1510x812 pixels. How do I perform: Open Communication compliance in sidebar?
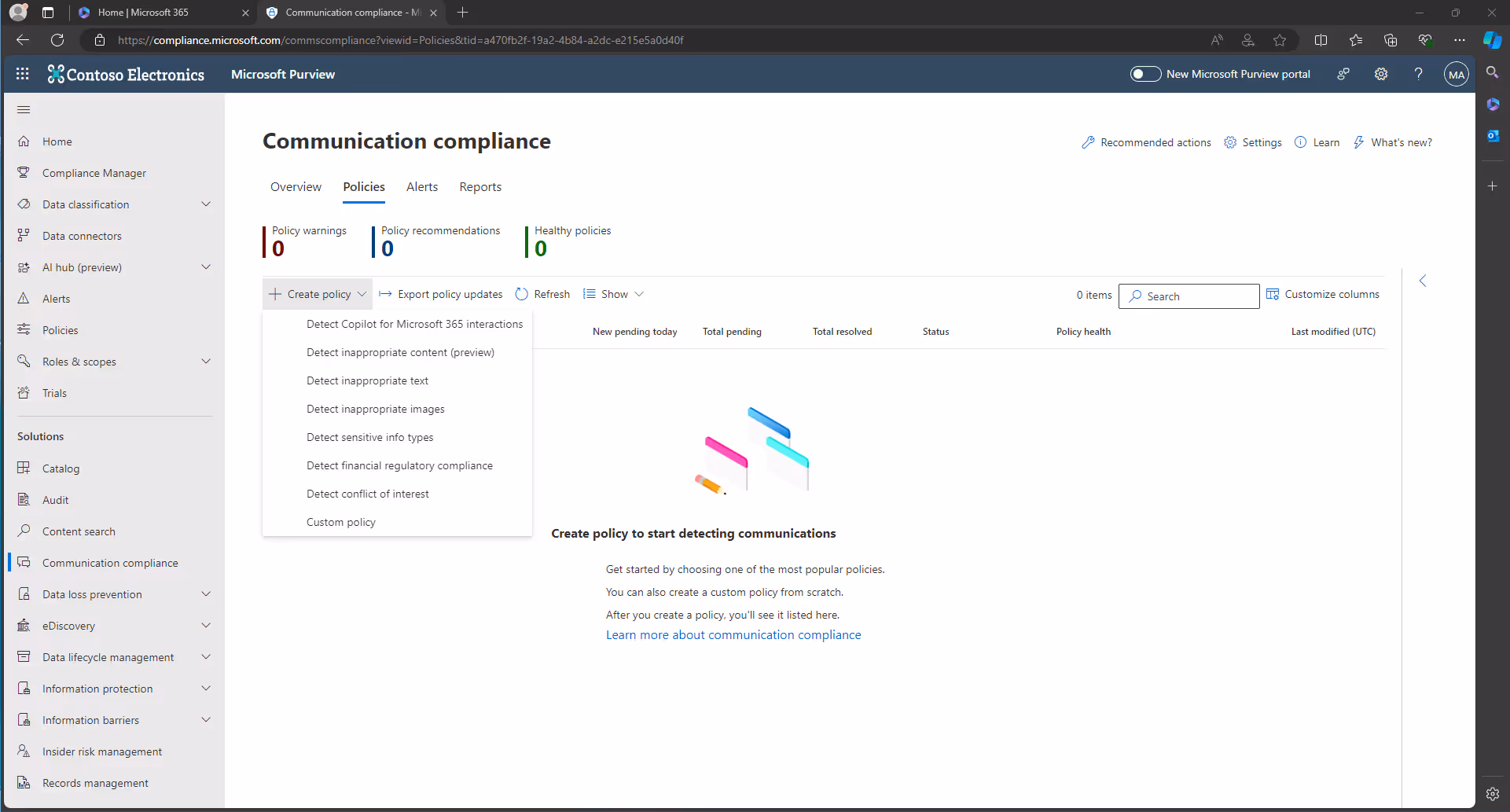tap(110, 563)
